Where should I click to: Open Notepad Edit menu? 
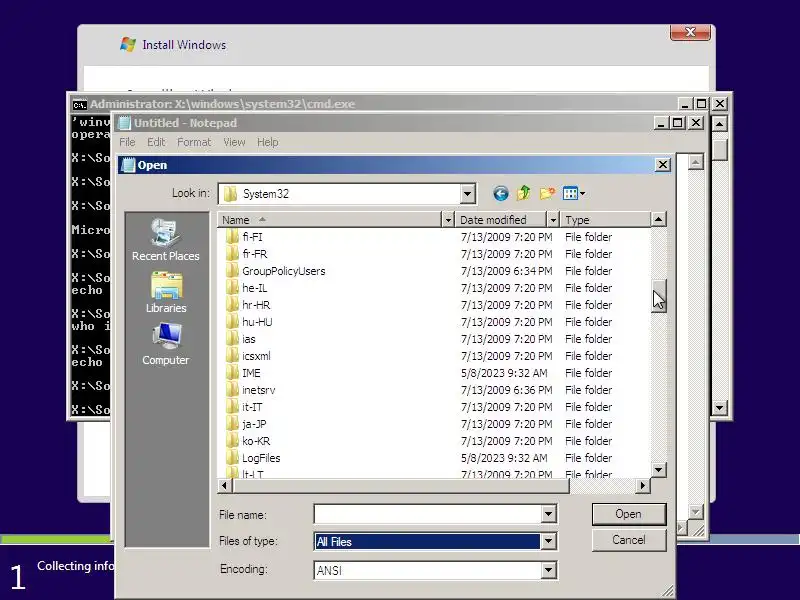pyautogui.click(x=156, y=142)
